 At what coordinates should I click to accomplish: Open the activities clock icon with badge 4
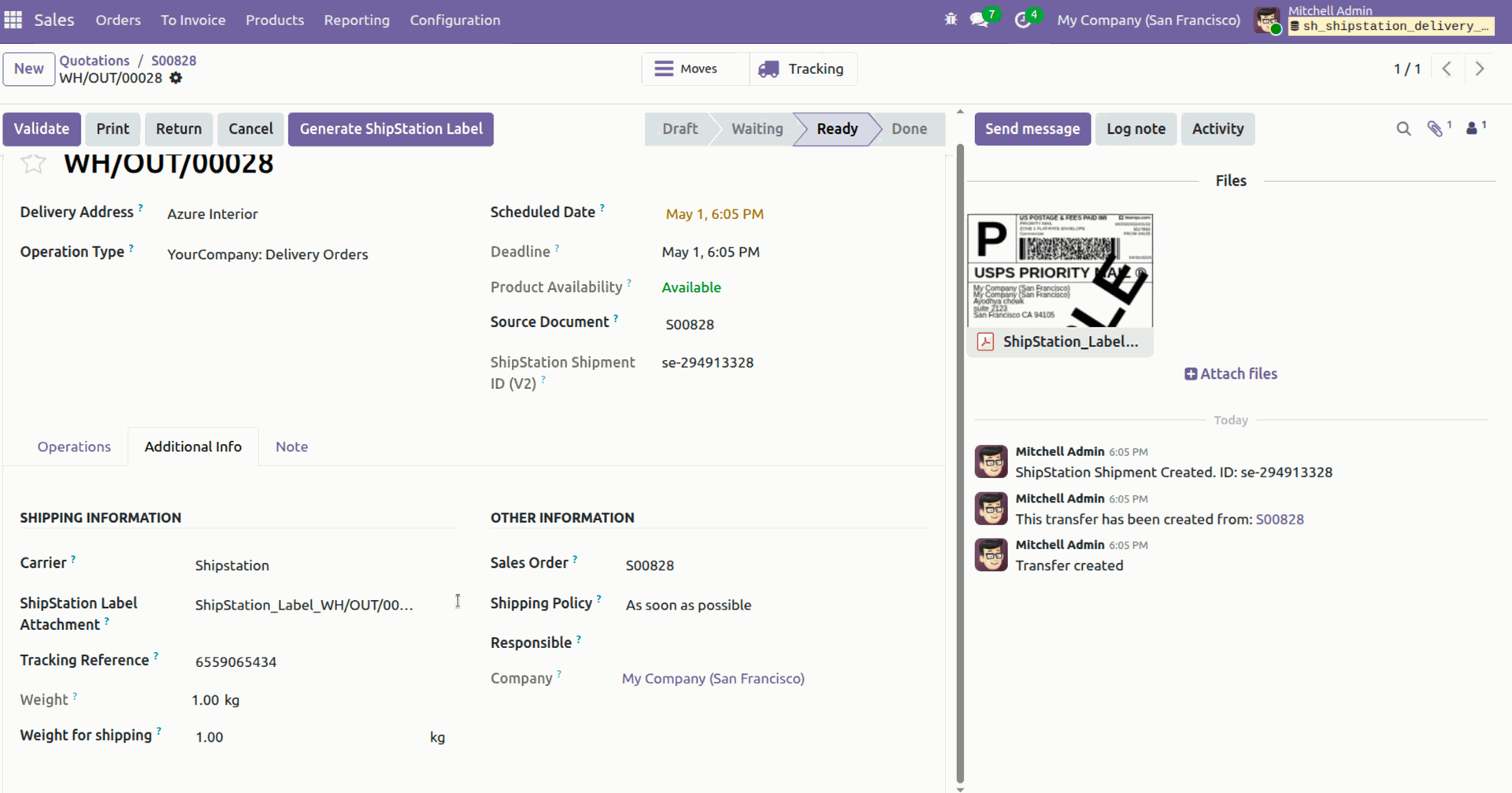tap(1023, 20)
